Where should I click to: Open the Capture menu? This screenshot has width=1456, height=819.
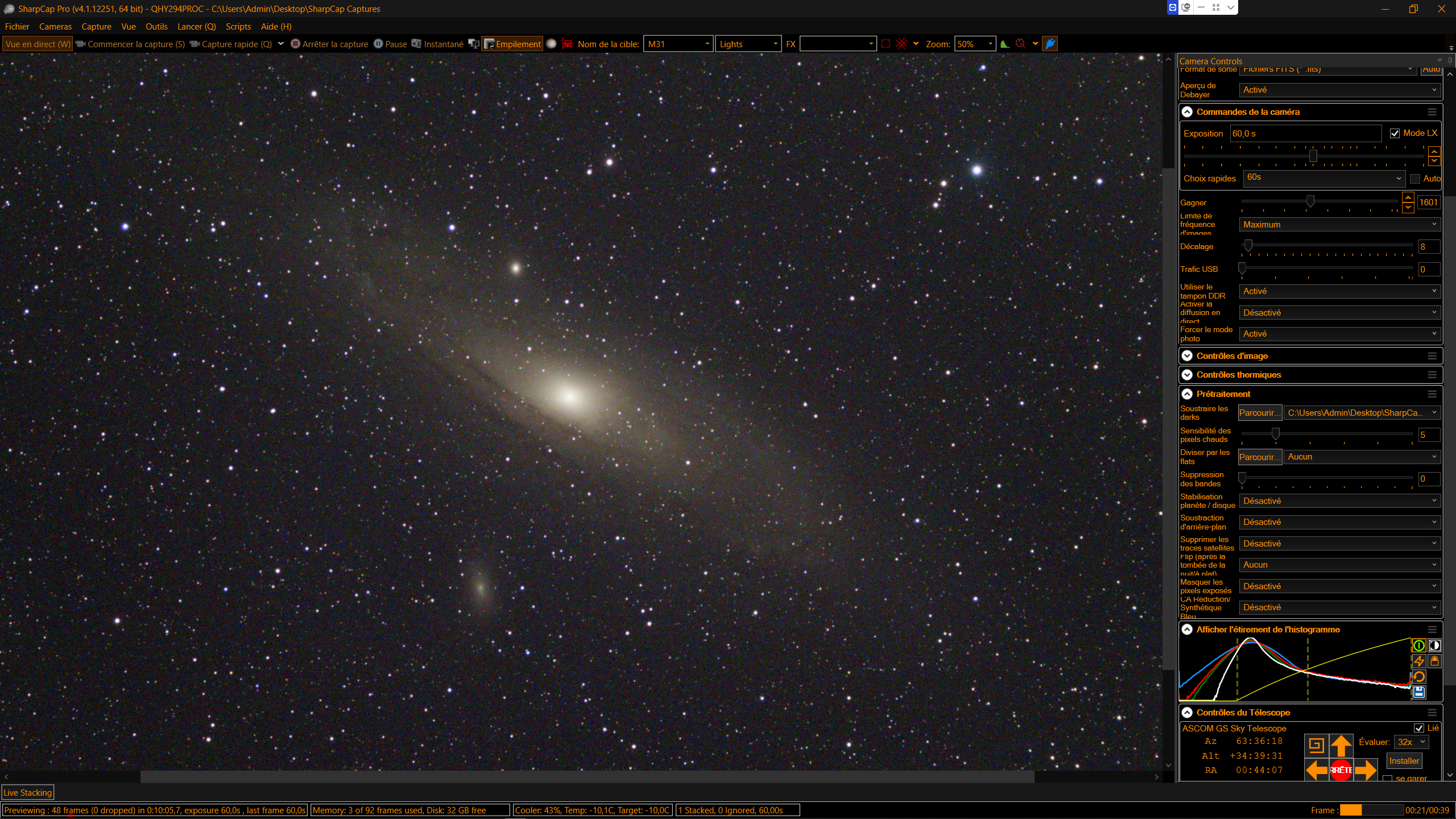(x=96, y=27)
